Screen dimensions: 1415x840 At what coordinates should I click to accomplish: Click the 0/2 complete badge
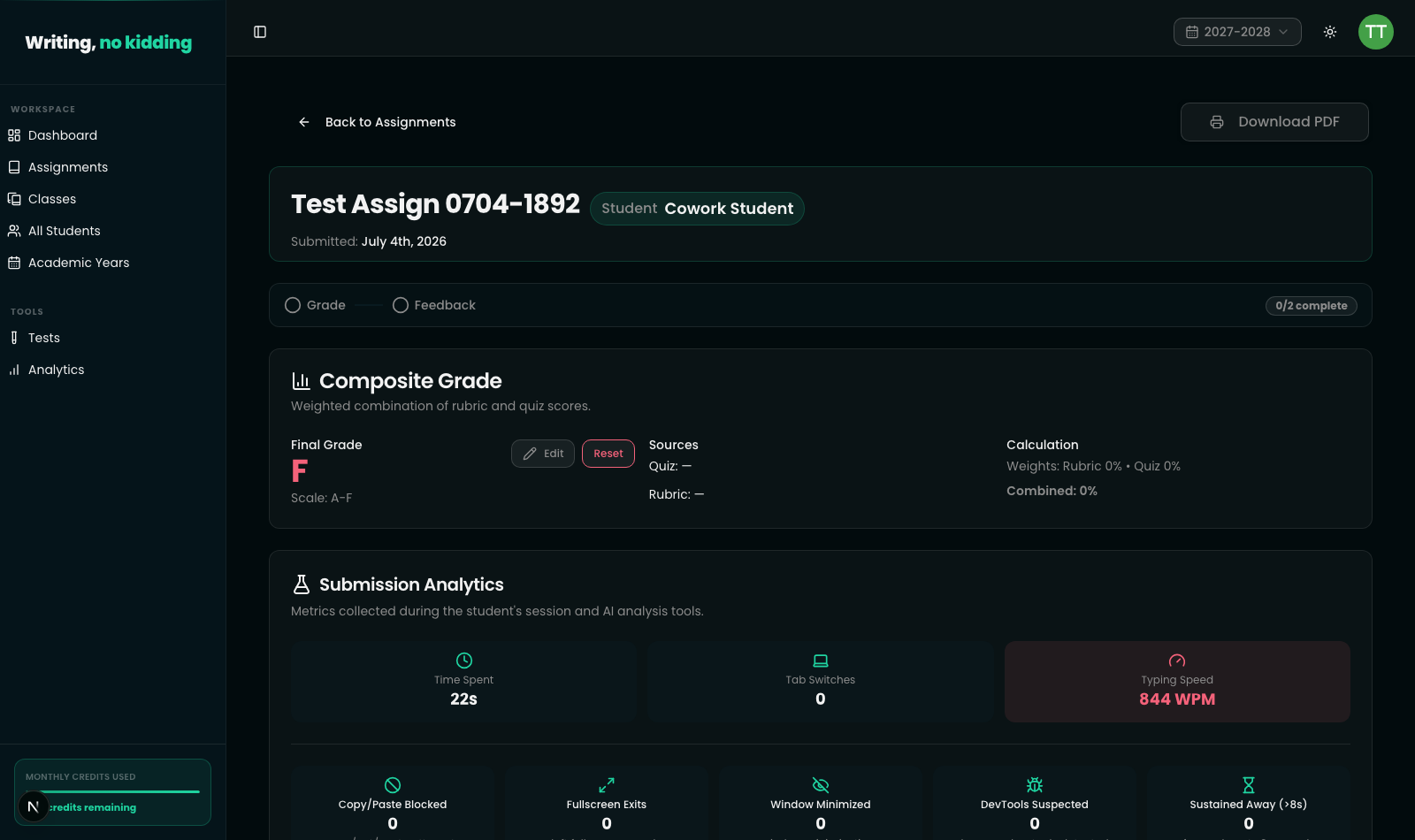point(1312,306)
